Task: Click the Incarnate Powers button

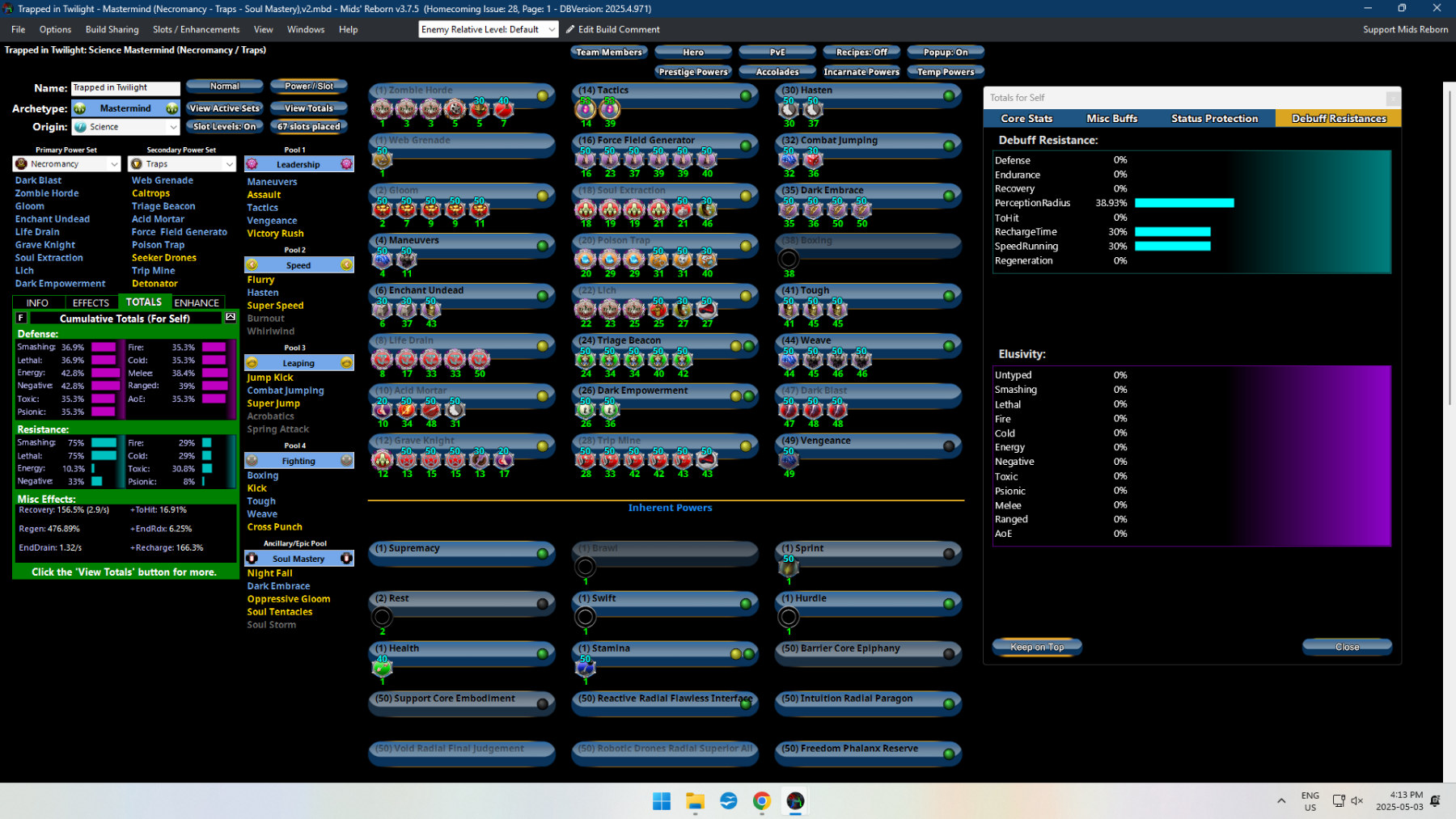Action: 861,72
